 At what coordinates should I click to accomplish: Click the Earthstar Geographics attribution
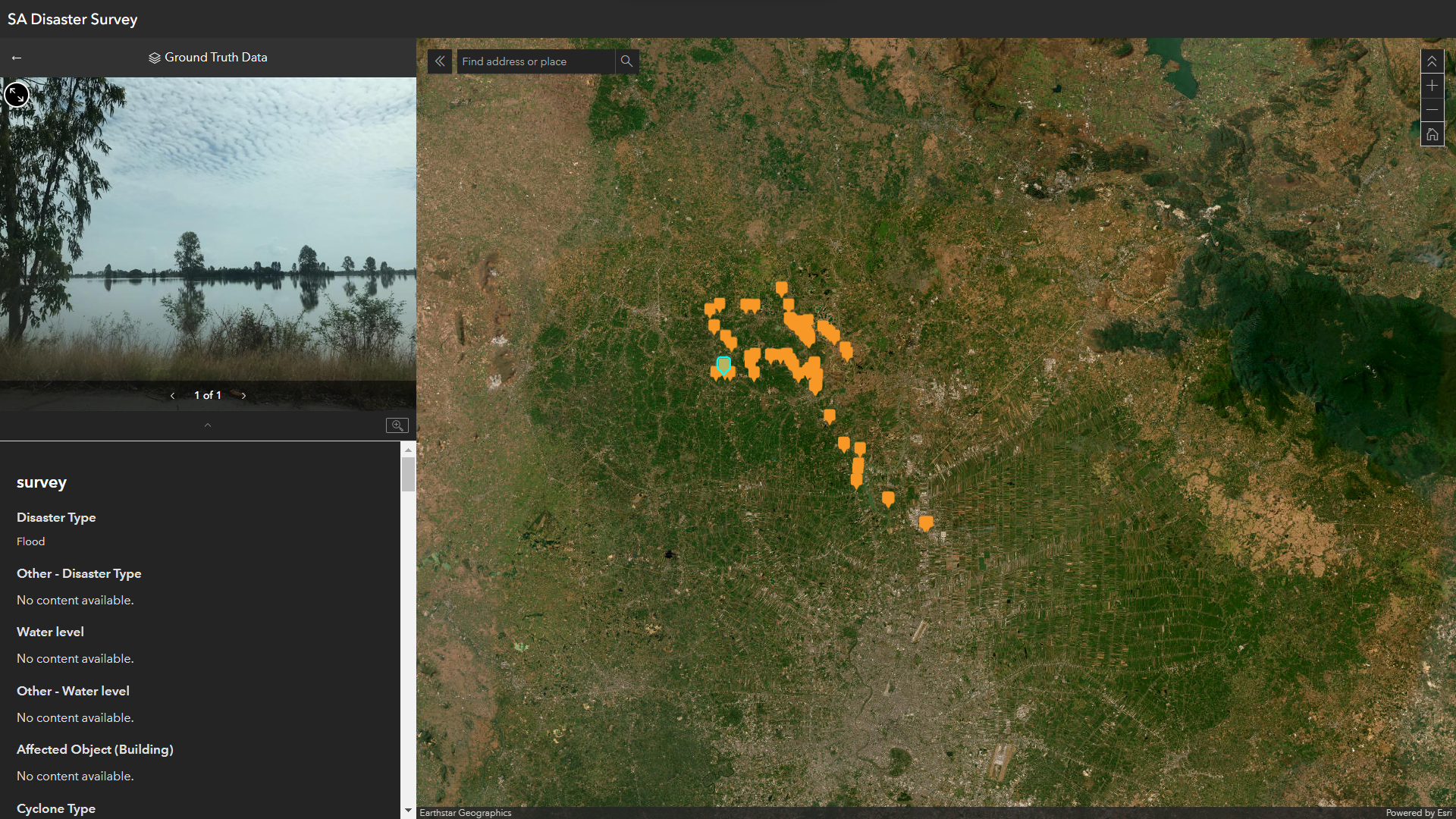pos(466,813)
